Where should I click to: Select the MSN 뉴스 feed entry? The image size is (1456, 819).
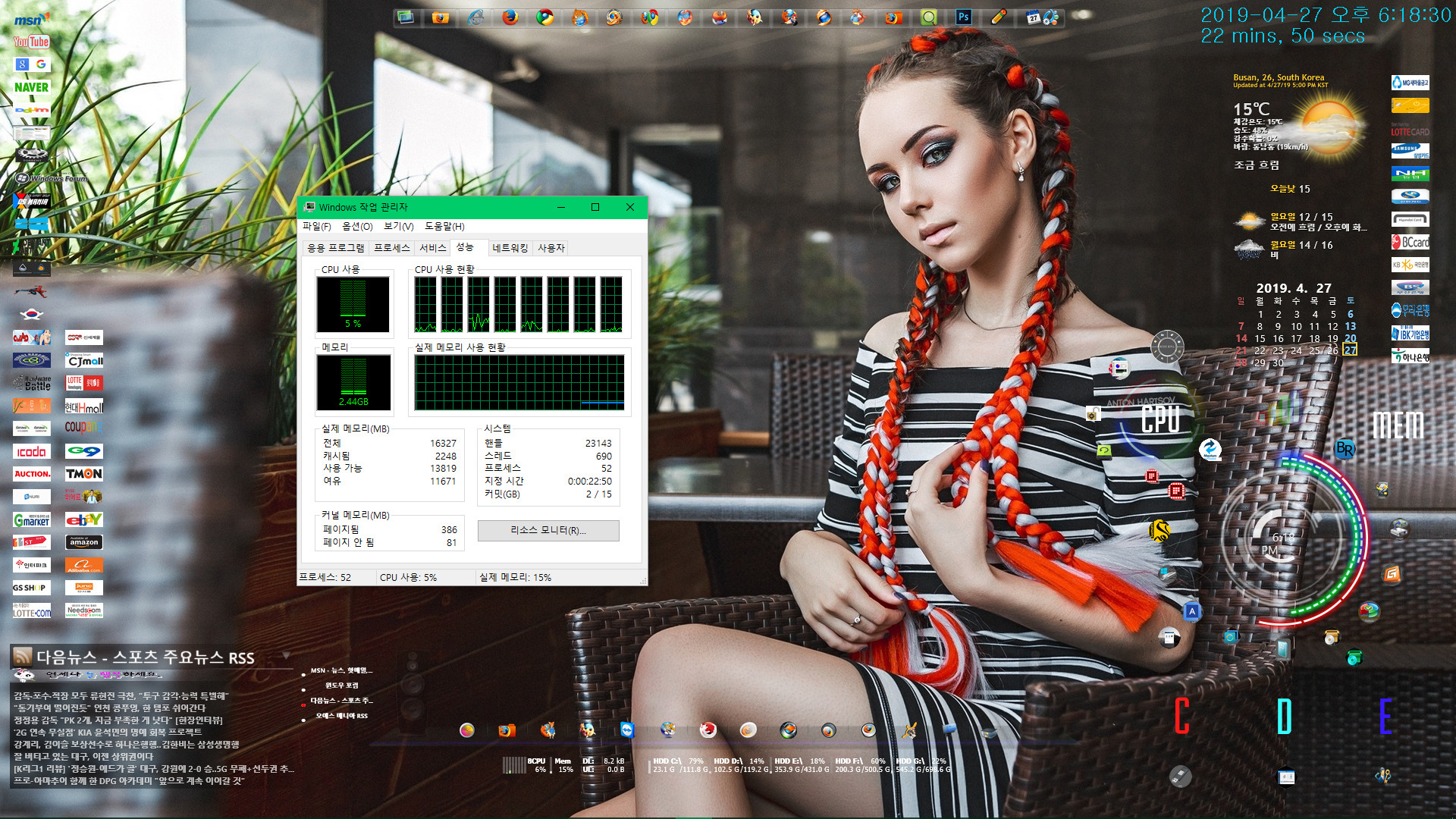(x=341, y=670)
